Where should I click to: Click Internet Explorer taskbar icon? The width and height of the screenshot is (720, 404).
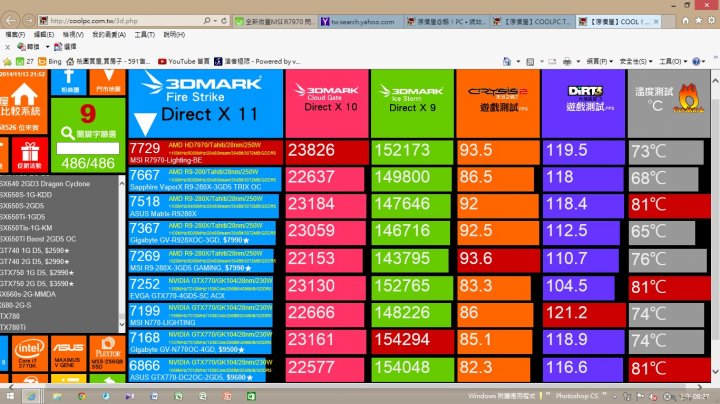(x=31, y=396)
